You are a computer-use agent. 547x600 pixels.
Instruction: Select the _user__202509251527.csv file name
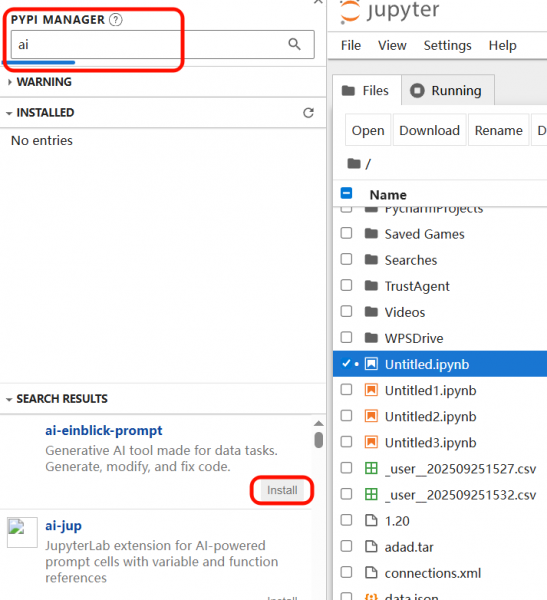click(460, 468)
